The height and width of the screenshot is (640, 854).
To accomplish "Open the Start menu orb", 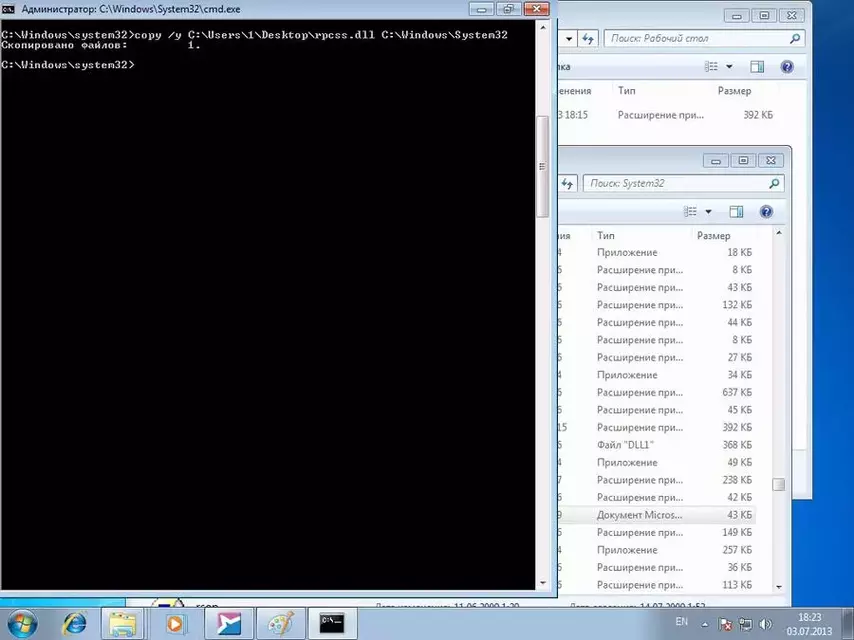I will 22,624.
